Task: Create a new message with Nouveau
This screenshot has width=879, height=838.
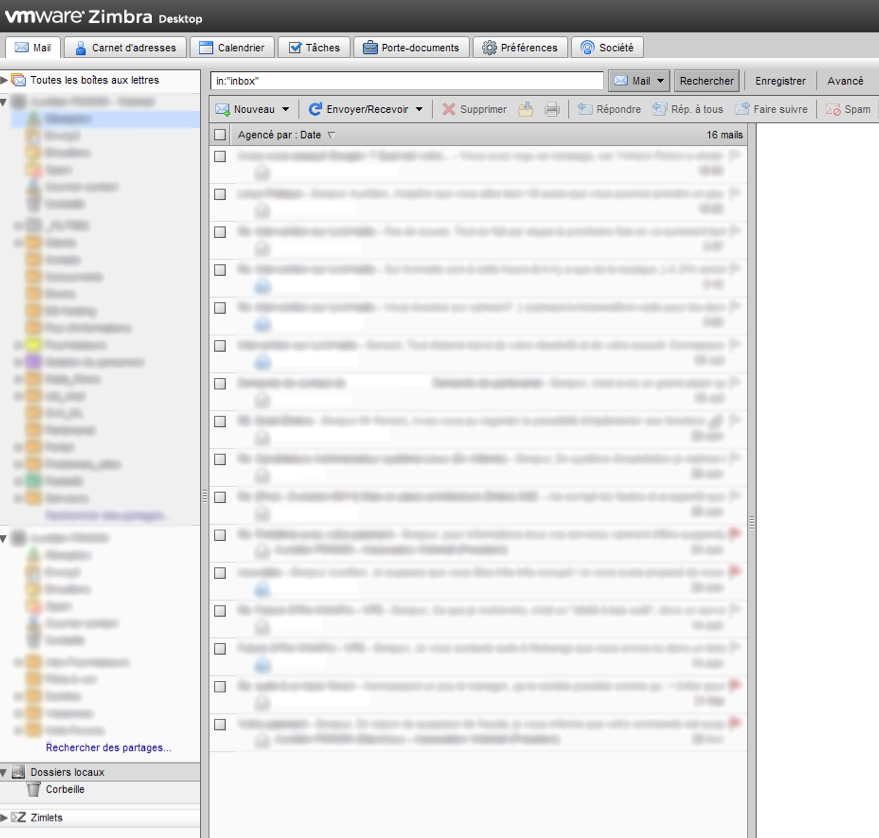Action: pos(246,109)
